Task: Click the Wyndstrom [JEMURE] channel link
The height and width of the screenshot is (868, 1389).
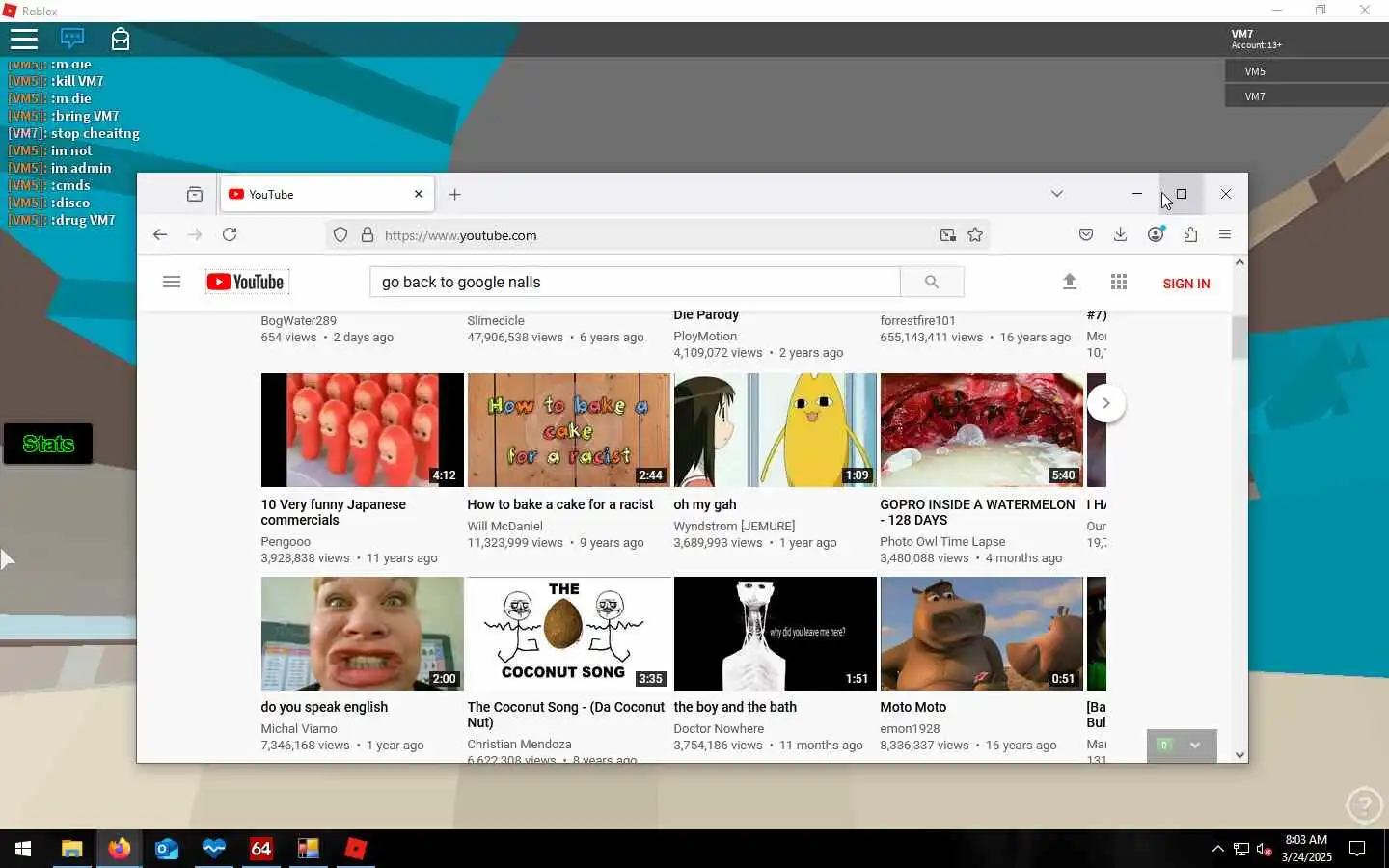Action: click(734, 527)
